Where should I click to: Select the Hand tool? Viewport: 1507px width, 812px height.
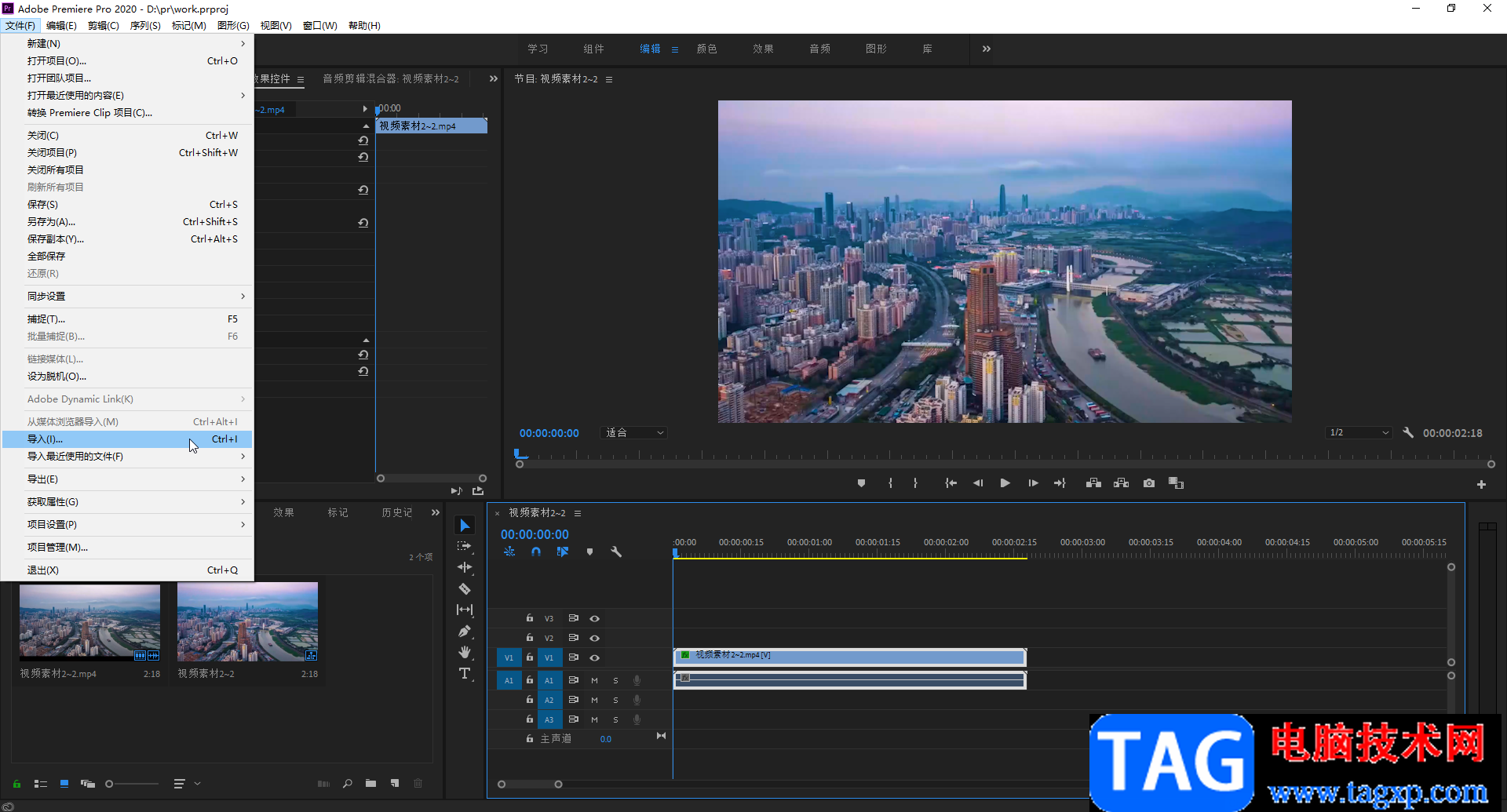[x=465, y=652]
